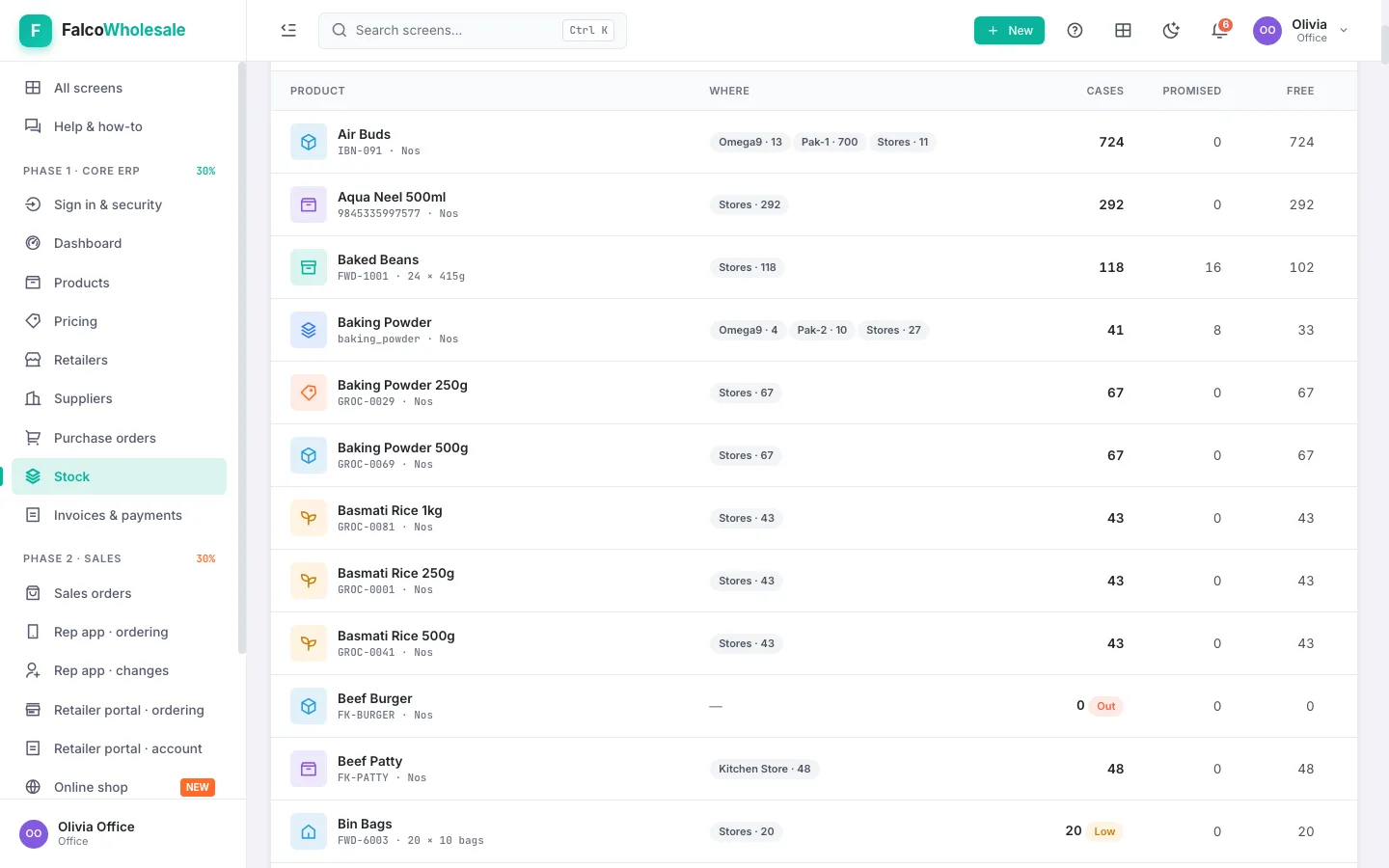Click the Kitchen Store · 48 chip

[x=764, y=769]
